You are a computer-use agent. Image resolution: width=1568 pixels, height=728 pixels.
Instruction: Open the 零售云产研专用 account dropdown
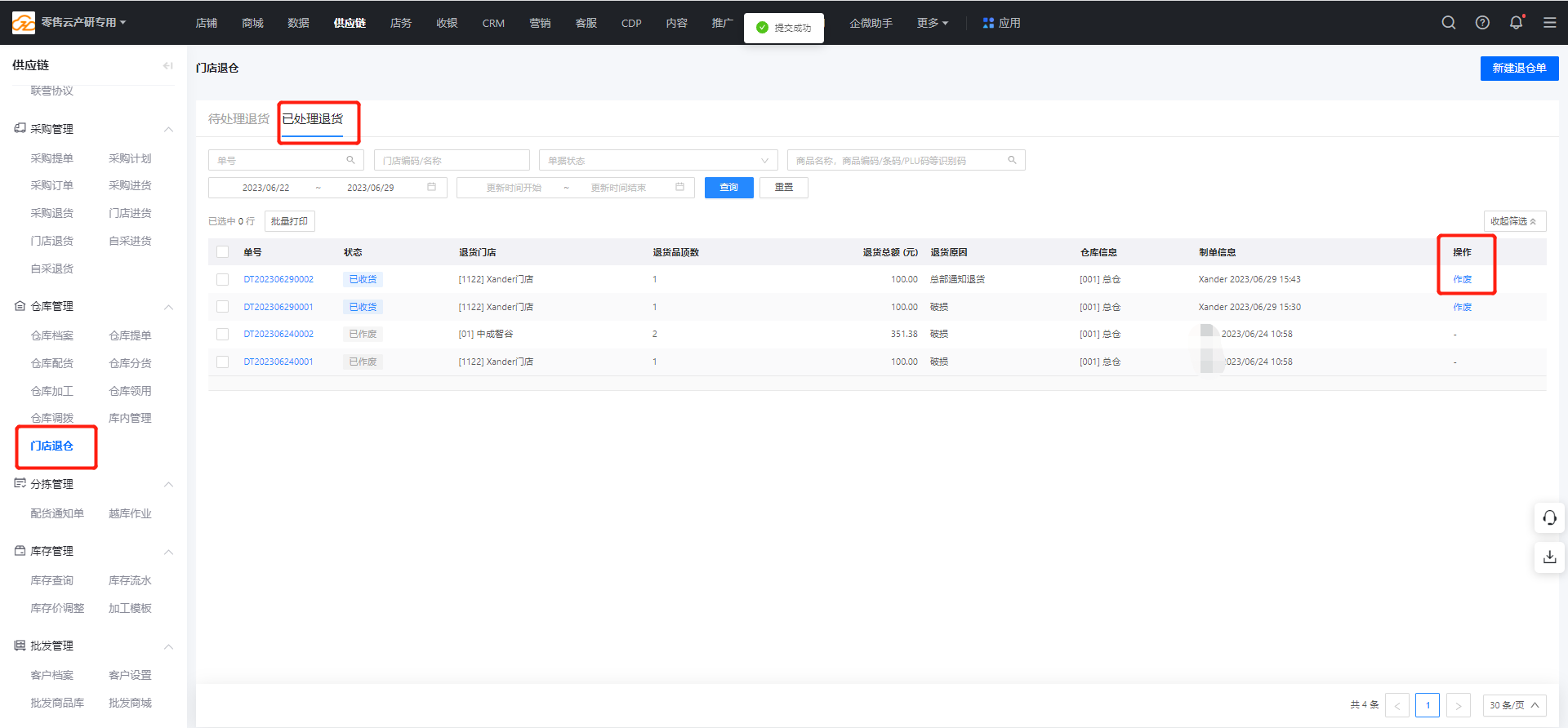click(x=83, y=23)
